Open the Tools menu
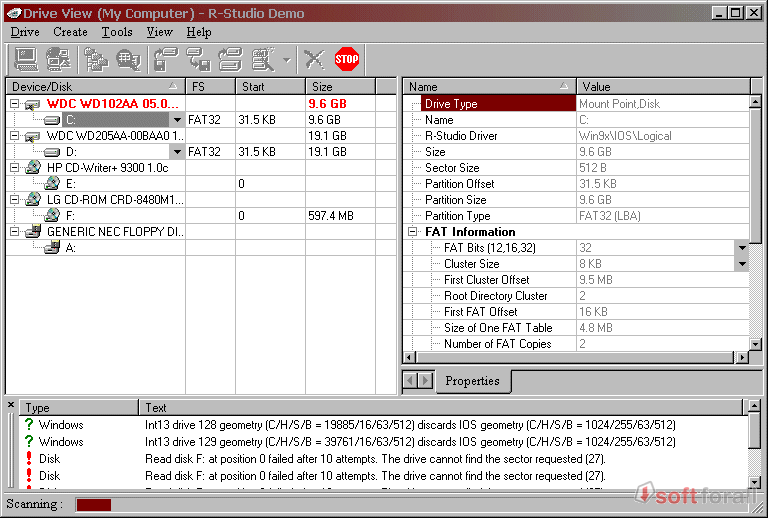This screenshot has width=768, height=518. pyautogui.click(x=117, y=32)
